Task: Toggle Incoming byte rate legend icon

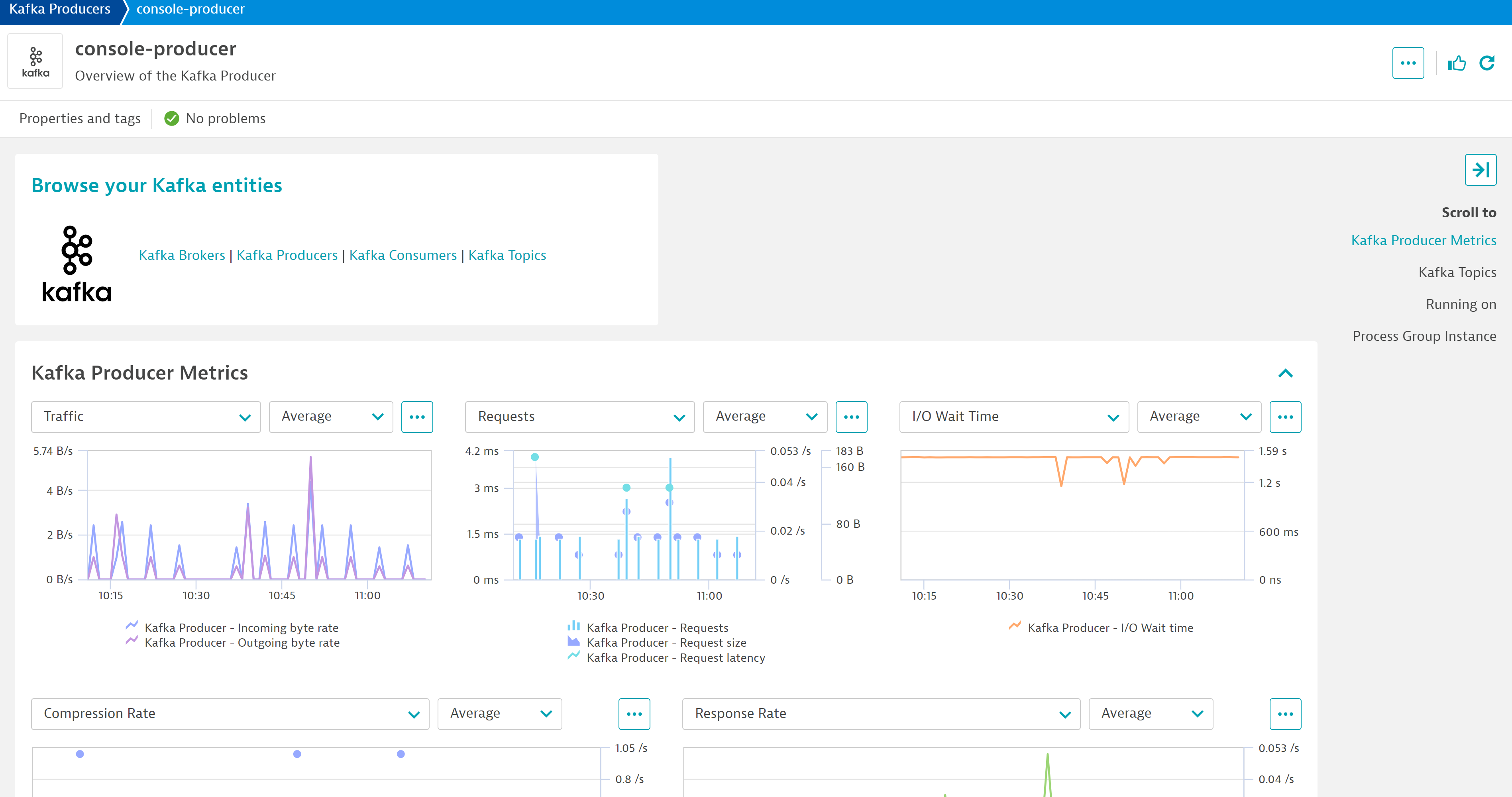Action: click(132, 626)
